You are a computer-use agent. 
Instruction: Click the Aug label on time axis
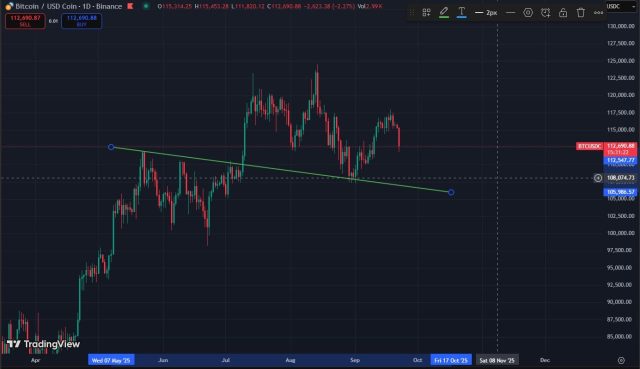[x=290, y=360]
